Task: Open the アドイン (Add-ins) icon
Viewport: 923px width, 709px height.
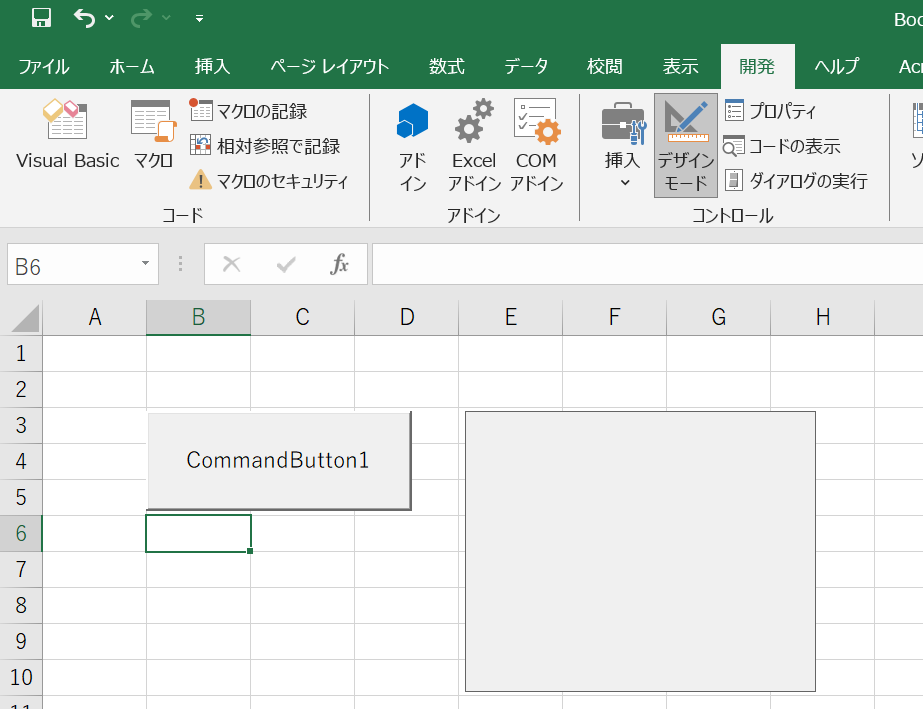Action: pyautogui.click(x=412, y=146)
